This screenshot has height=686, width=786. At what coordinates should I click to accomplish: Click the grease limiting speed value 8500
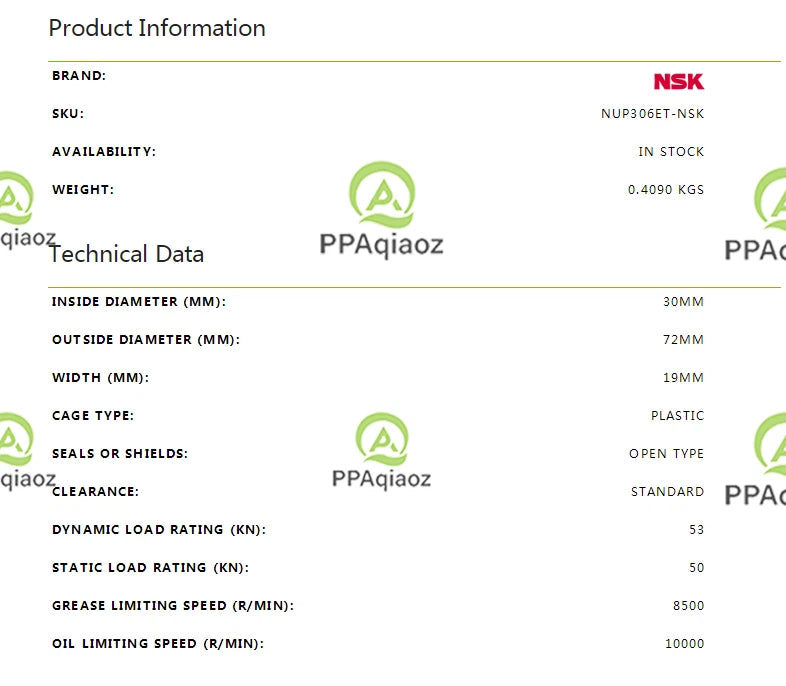(688, 606)
